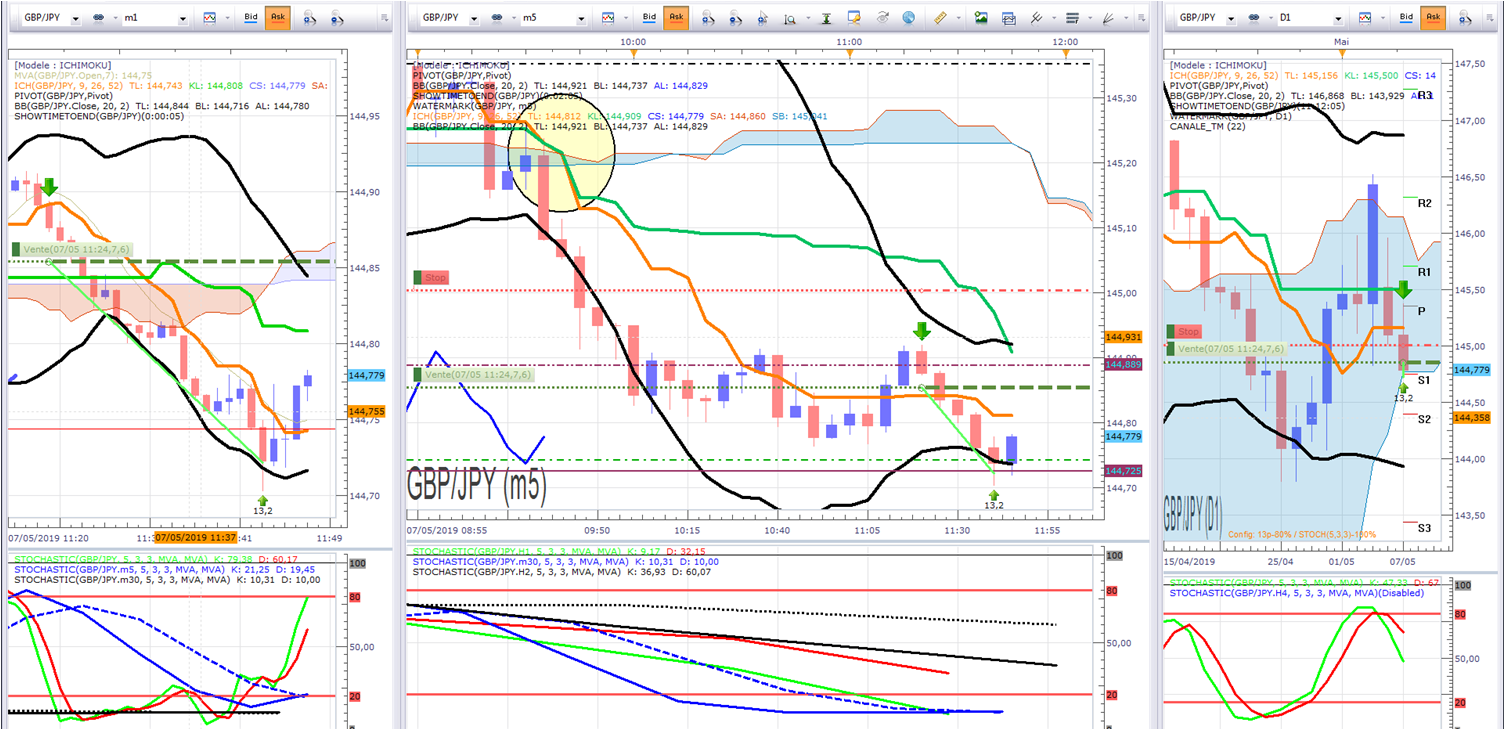
Task: Click the chart type icon in the D1 toolbar
Action: pos(1365,18)
